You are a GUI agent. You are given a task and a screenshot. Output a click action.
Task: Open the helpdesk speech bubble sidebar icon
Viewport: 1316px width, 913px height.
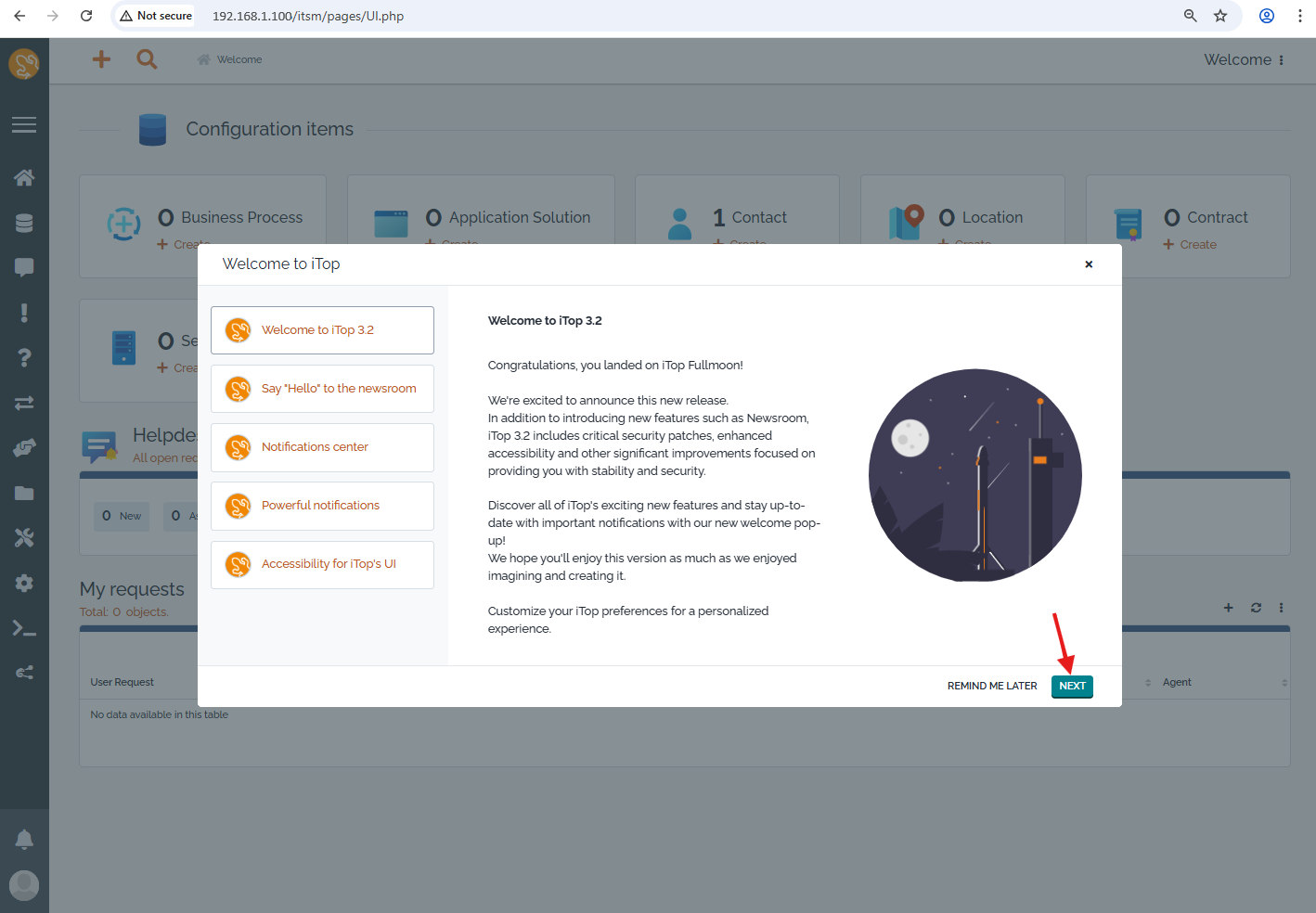point(24,267)
